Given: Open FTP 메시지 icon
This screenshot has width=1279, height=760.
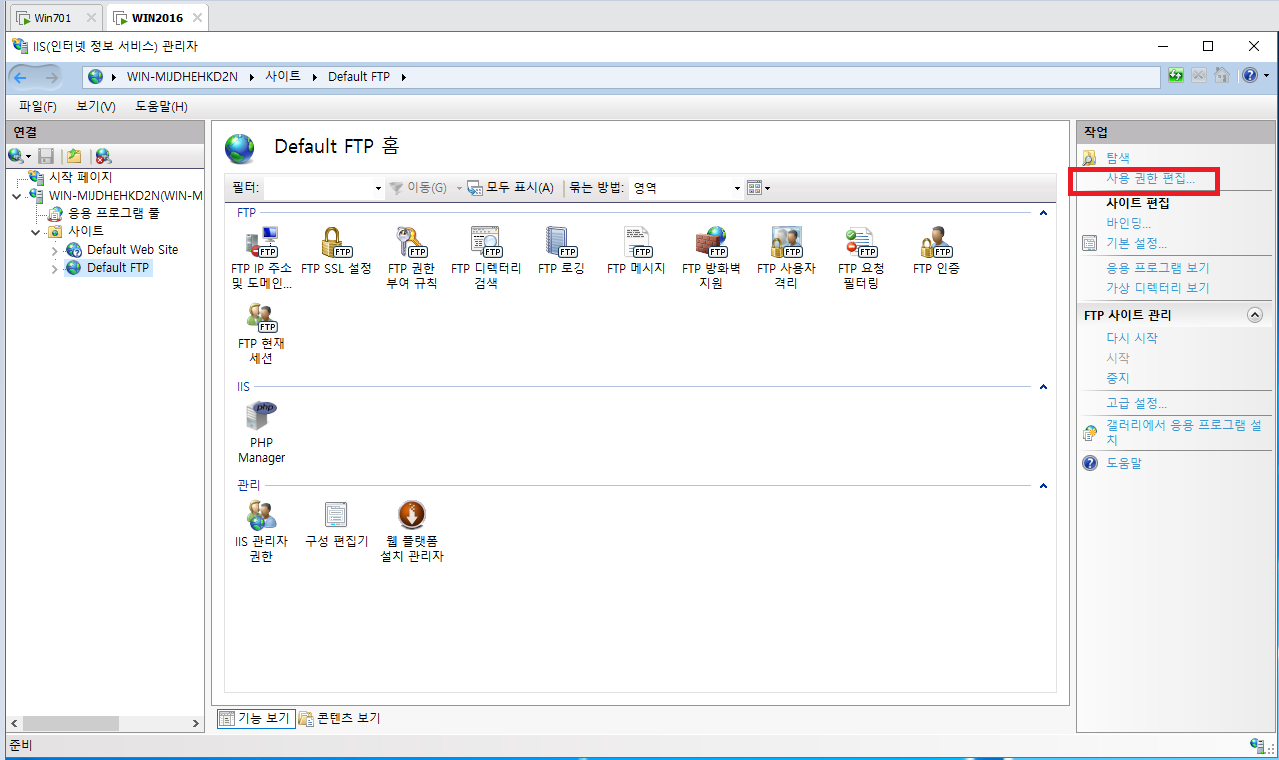Looking at the screenshot, I should click(636, 250).
